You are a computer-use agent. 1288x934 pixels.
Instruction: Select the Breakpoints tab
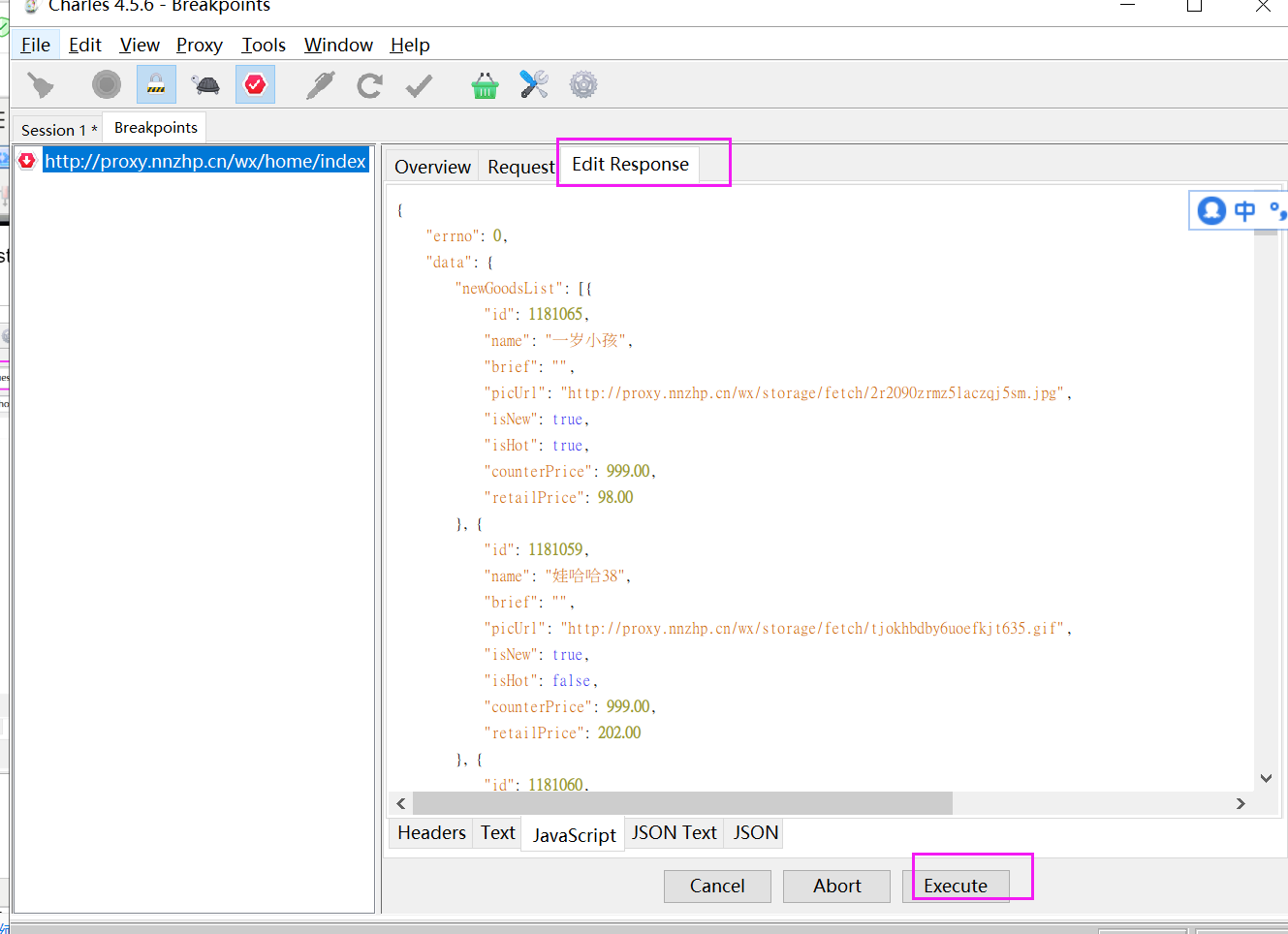(156, 128)
